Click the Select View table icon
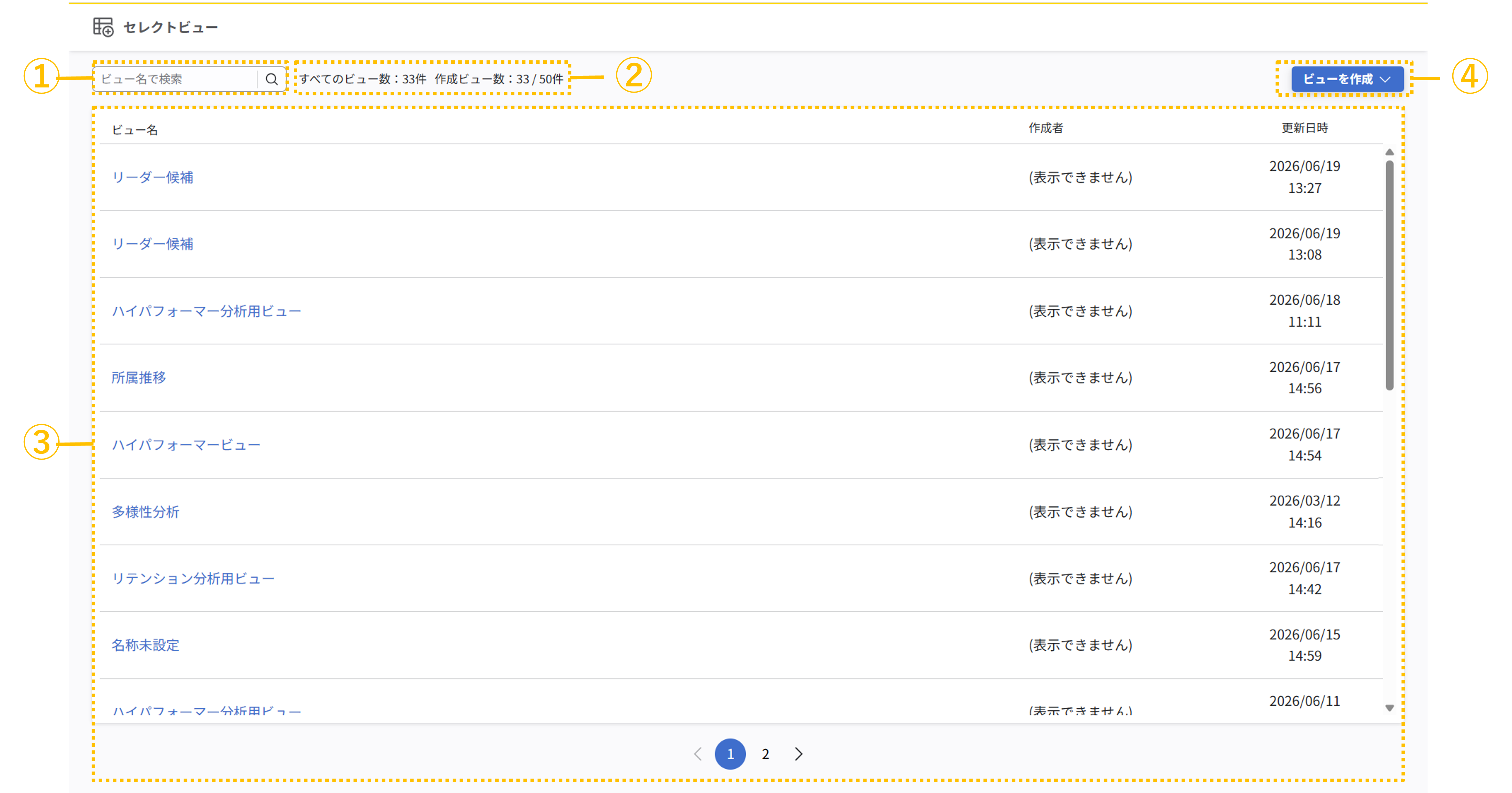1512x793 pixels. click(103, 27)
